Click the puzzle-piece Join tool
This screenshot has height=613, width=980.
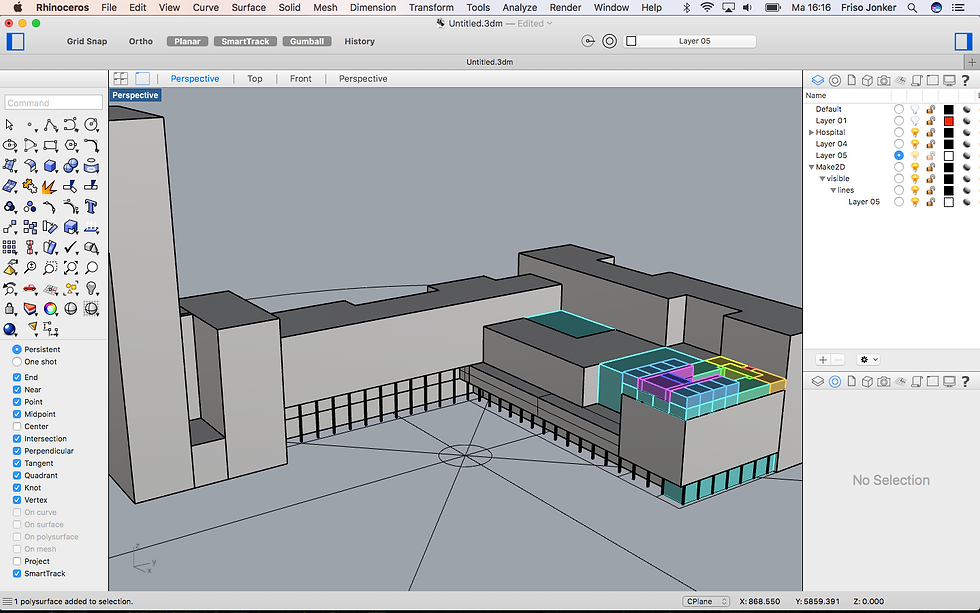[x=30, y=186]
